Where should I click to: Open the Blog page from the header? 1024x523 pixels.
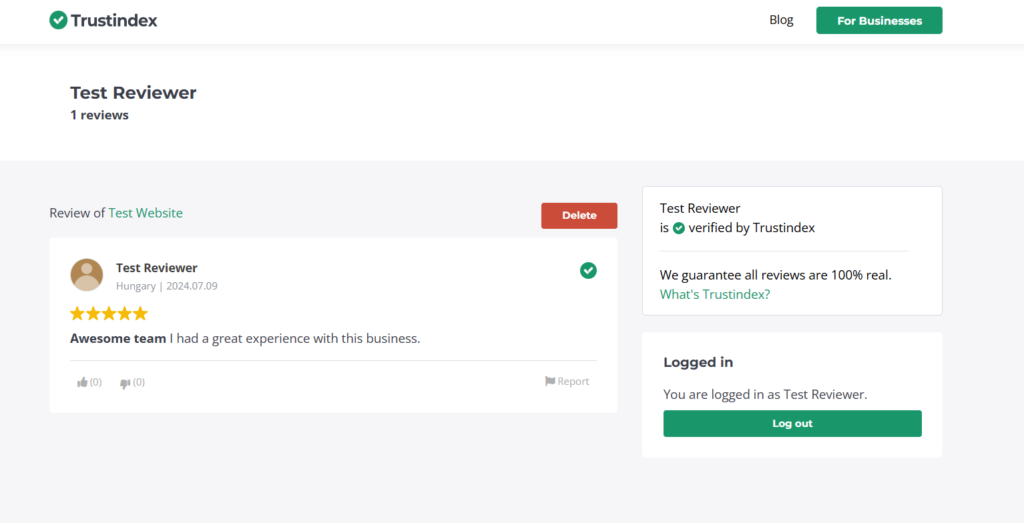click(x=781, y=20)
